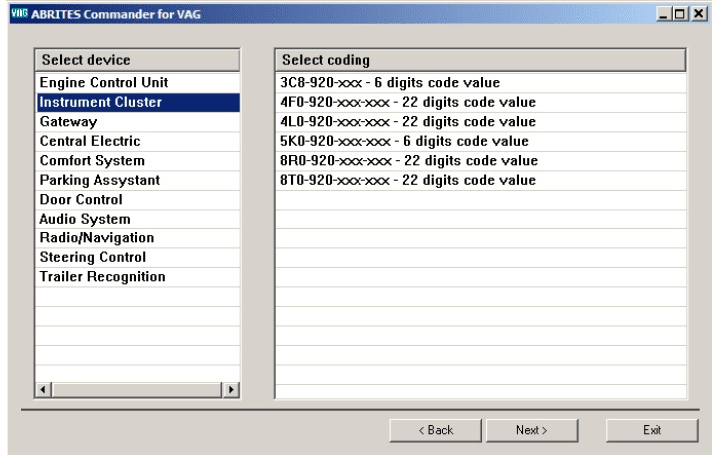This screenshot has width=719, height=455.
Task: Select Comfort System in device list
Action: coord(92,160)
